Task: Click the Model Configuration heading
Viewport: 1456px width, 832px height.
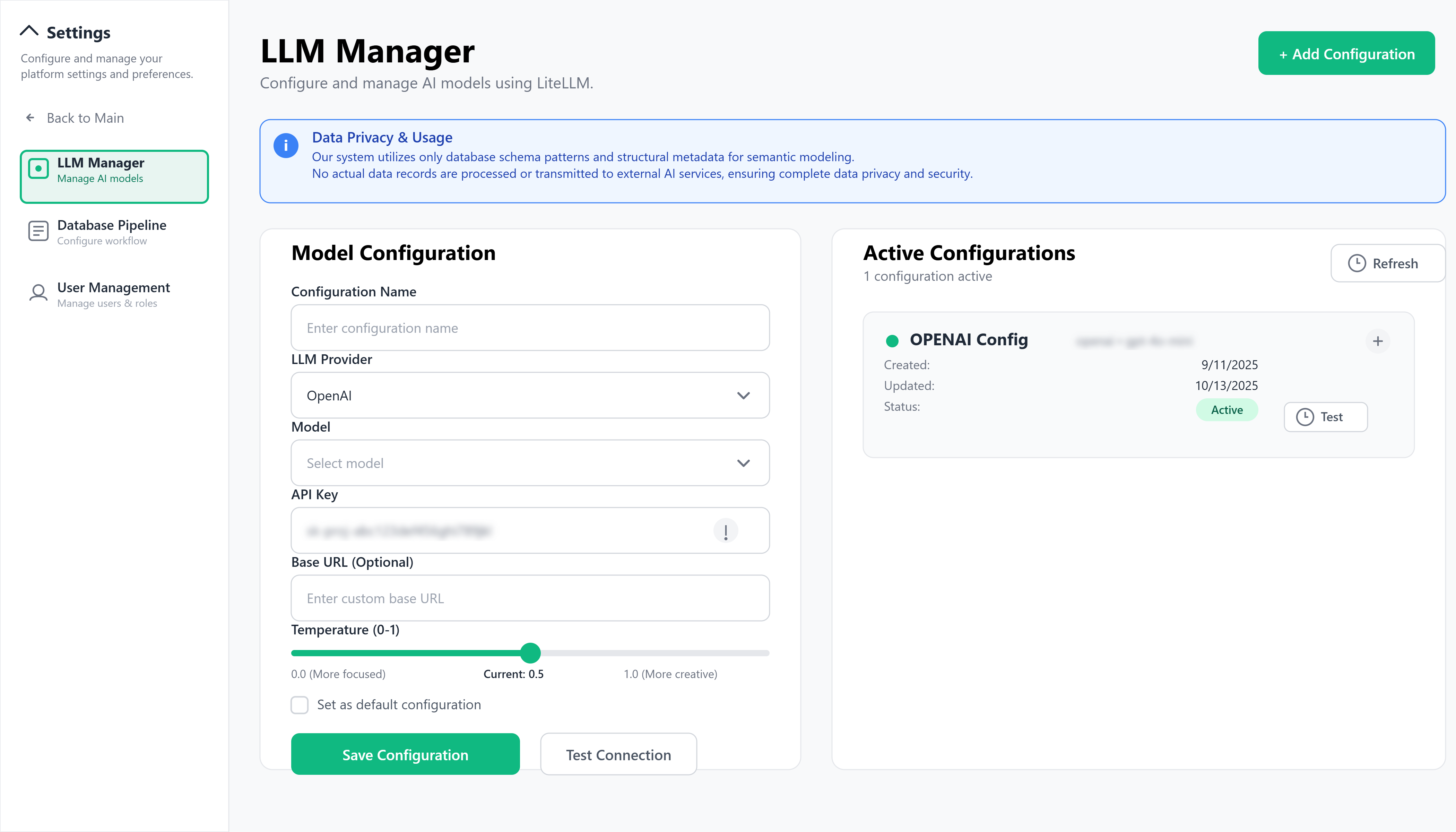Action: coord(393,253)
